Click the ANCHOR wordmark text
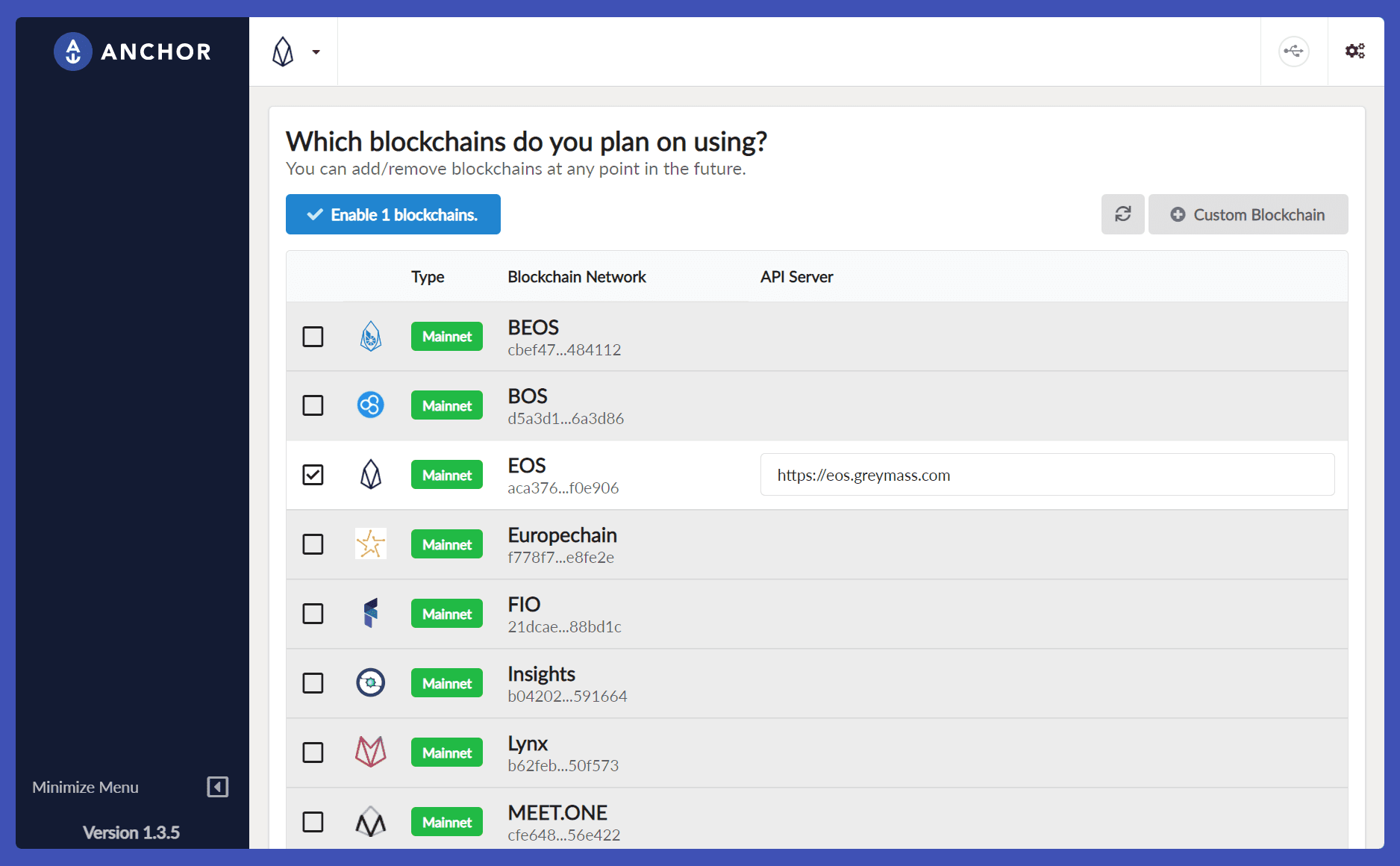The image size is (1400, 866). click(156, 52)
